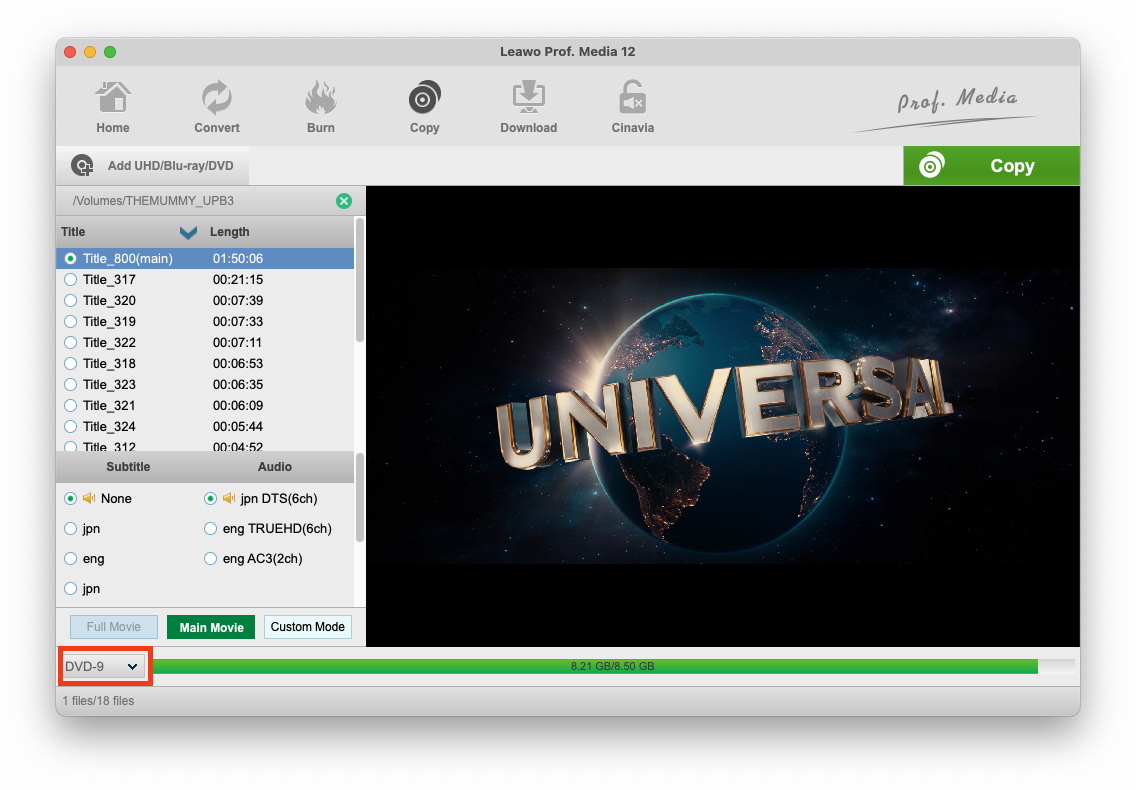Choose first jpn subtitle option
The image size is (1136, 790).
pos(70,529)
